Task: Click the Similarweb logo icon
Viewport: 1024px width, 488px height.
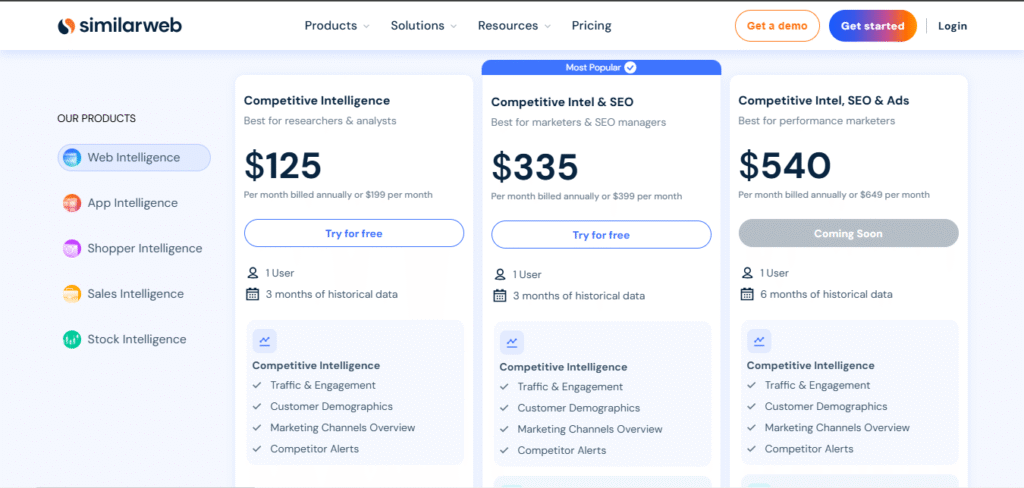Action: pyautogui.click(x=66, y=26)
